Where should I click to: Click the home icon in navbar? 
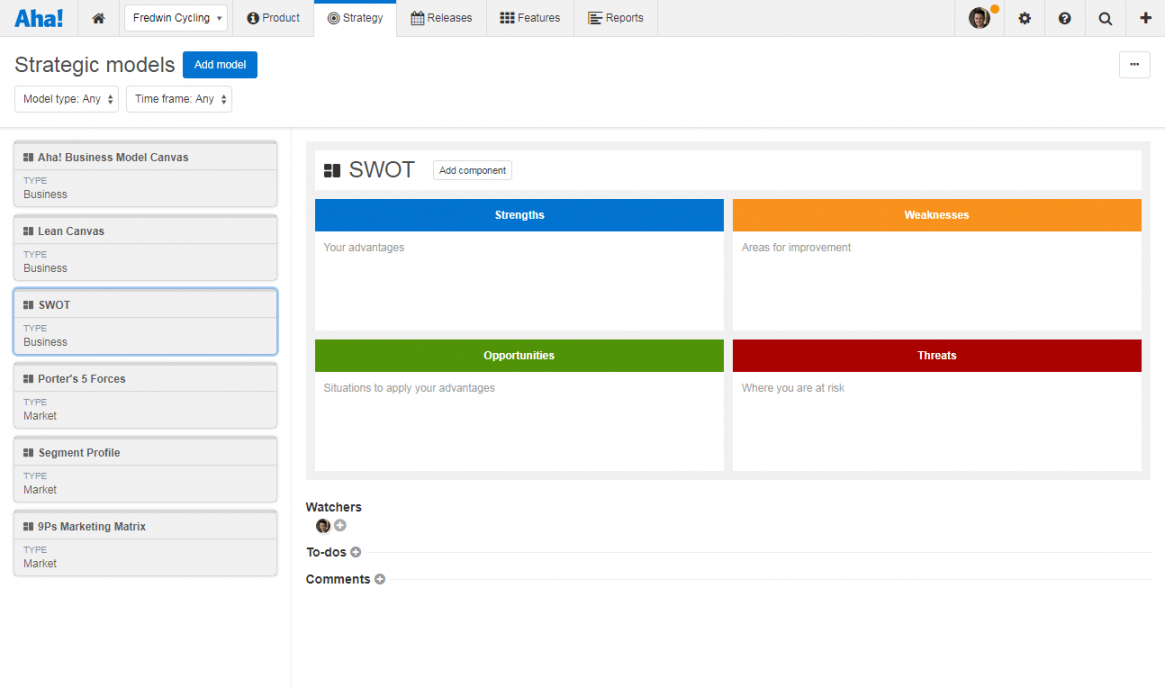click(98, 18)
